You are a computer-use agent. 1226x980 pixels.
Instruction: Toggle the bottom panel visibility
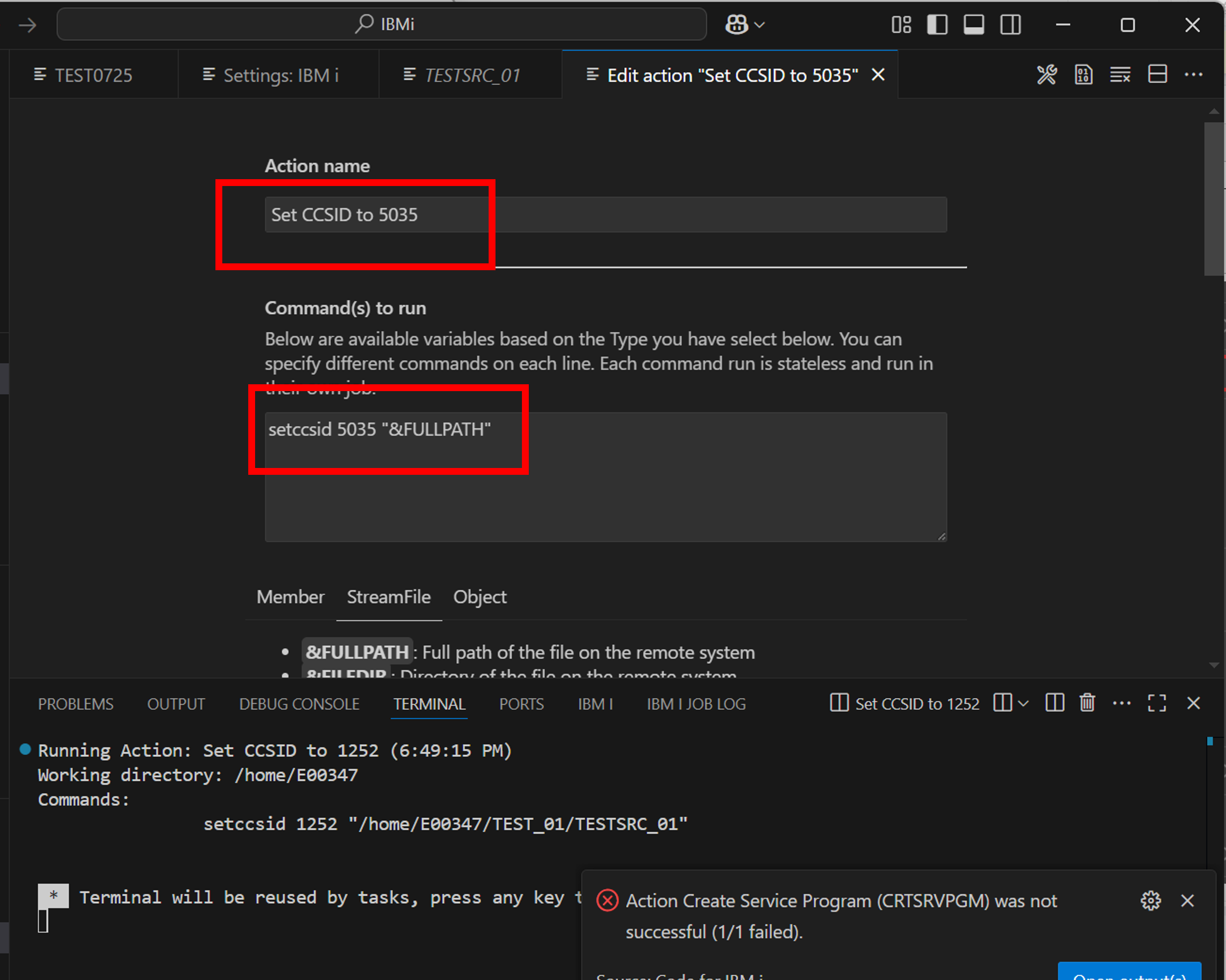(973, 24)
